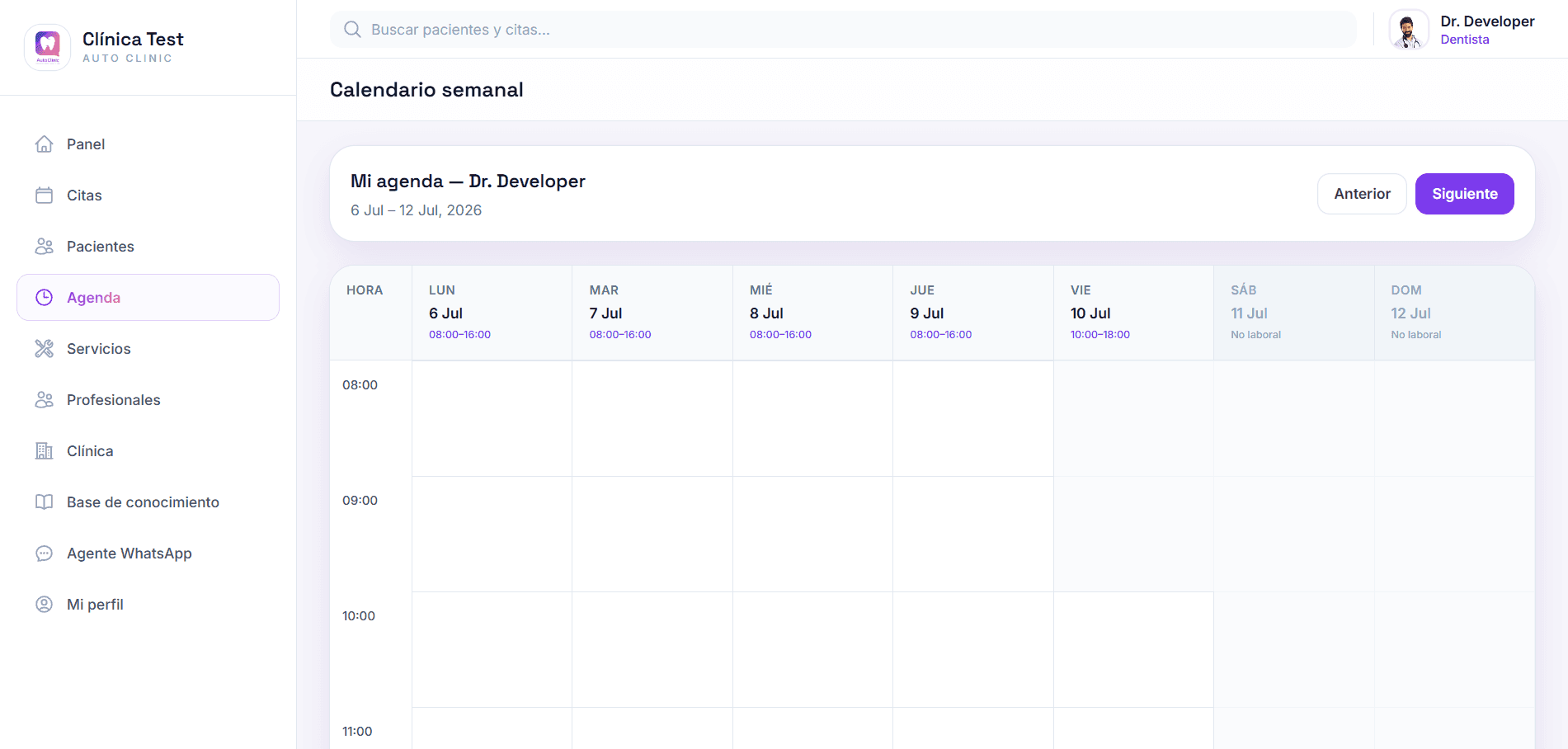Image resolution: width=1568 pixels, height=749 pixels.
Task: Click the Citas calendar icon
Action: (45, 195)
